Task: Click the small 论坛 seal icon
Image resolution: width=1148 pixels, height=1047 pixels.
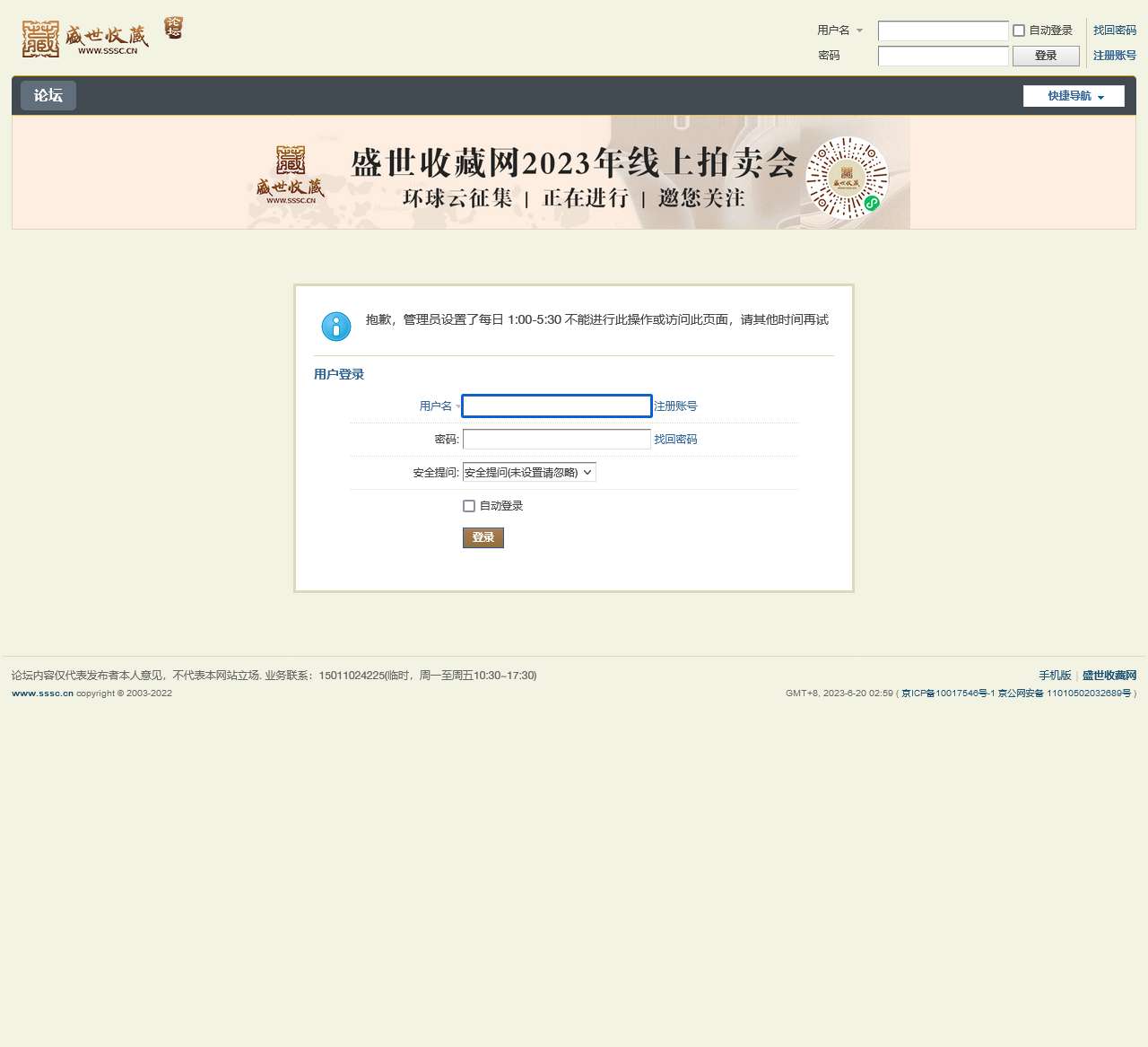Action: [174, 28]
